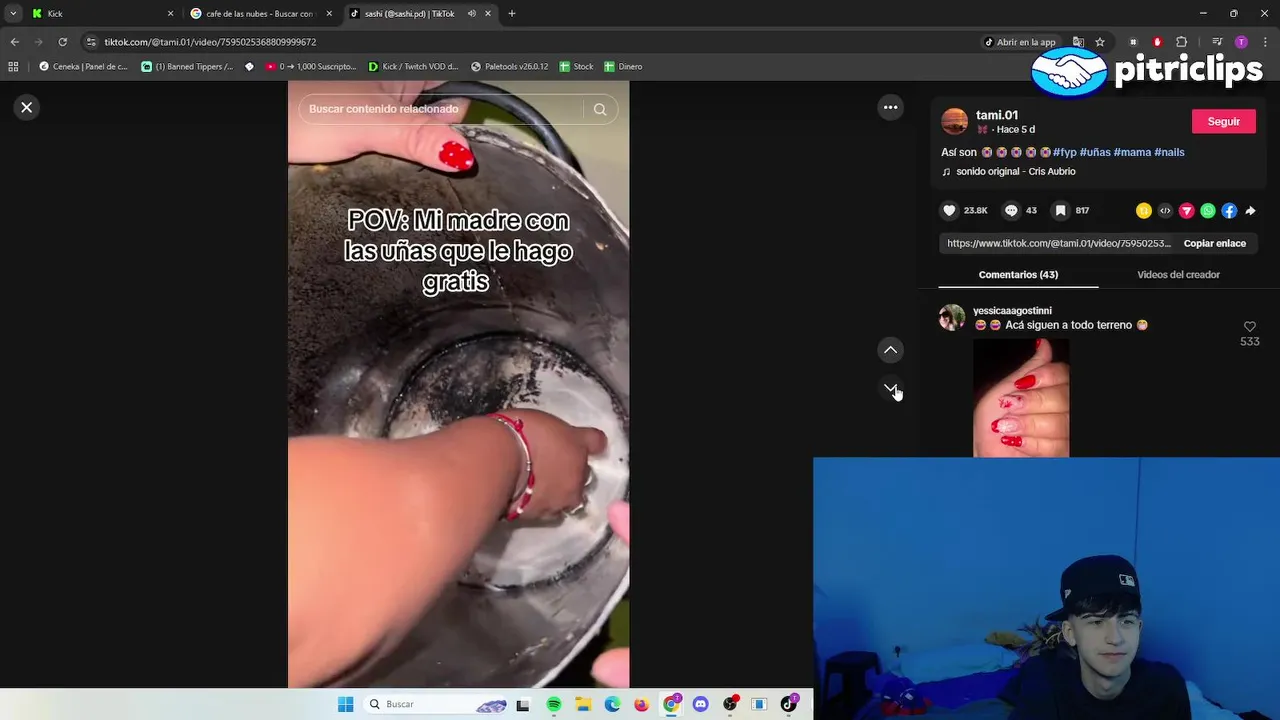Open Kick / Twitch VOD bookmark

[x=413, y=66]
